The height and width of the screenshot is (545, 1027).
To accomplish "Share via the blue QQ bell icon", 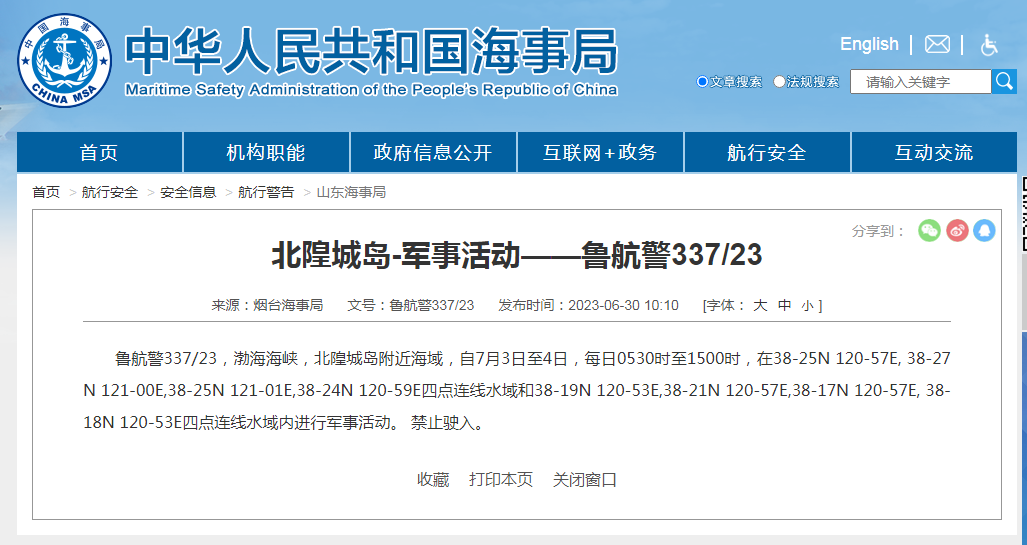I will 984,231.
